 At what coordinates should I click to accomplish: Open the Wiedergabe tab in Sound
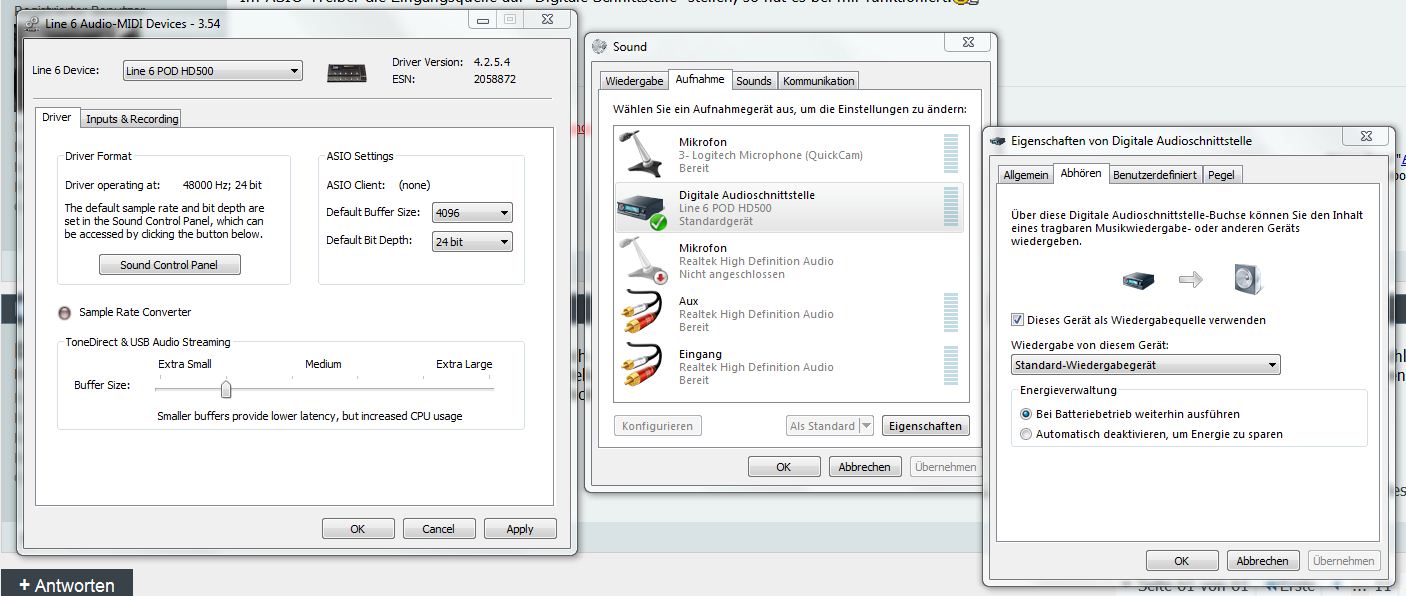634,81
